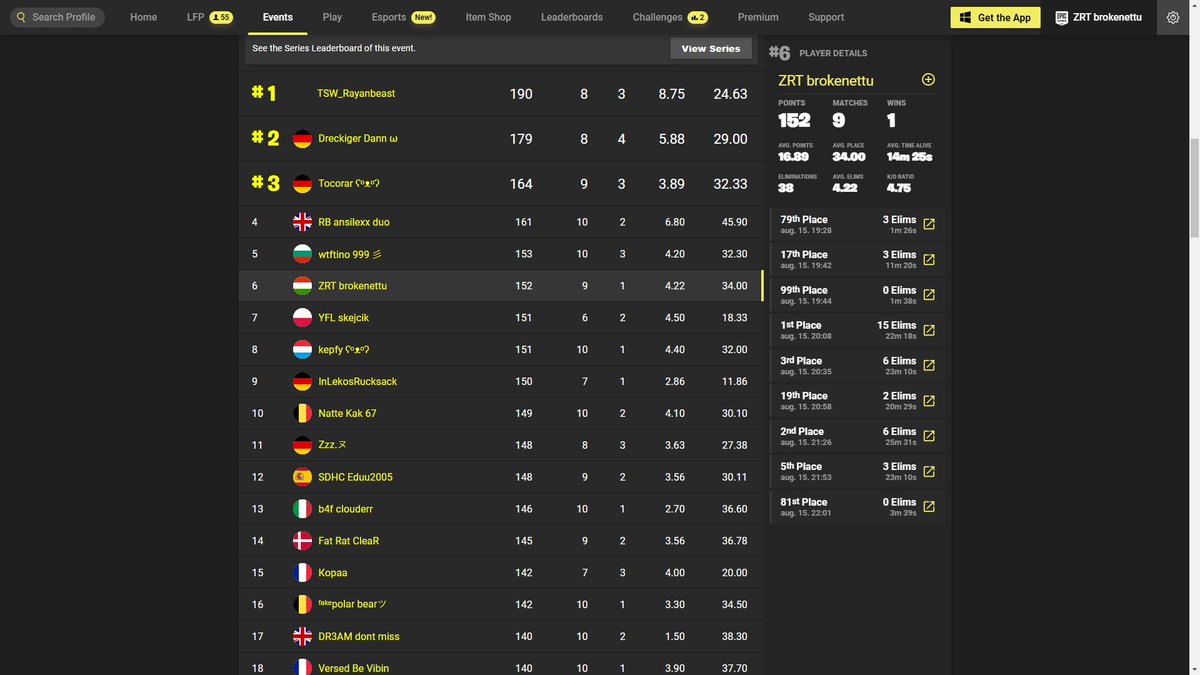Open match details for 81st Place
The image size is (1200, 675).
tap(929, 507)
